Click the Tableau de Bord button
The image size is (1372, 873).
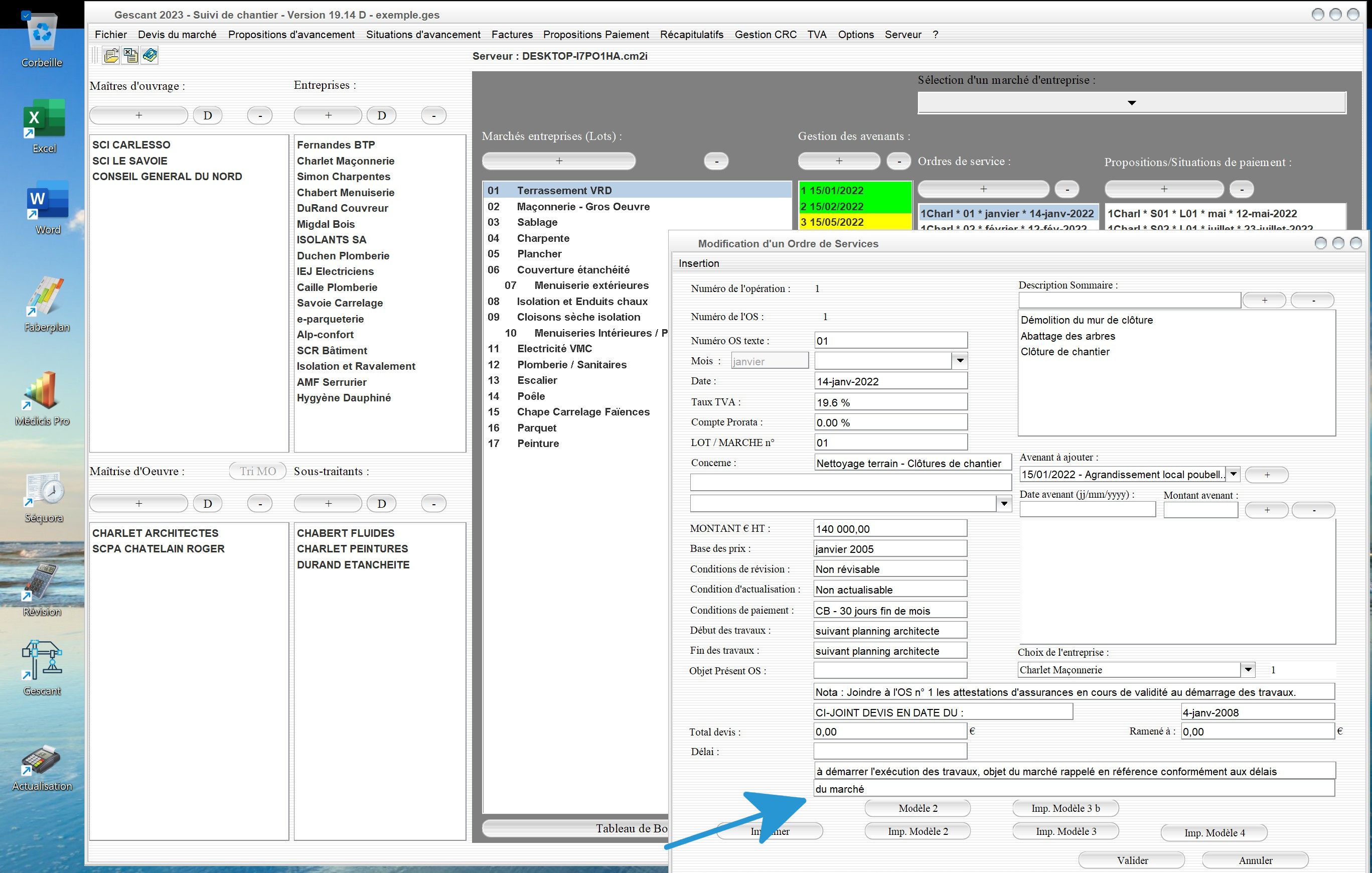pyautogui.click(x=575, y=828)
